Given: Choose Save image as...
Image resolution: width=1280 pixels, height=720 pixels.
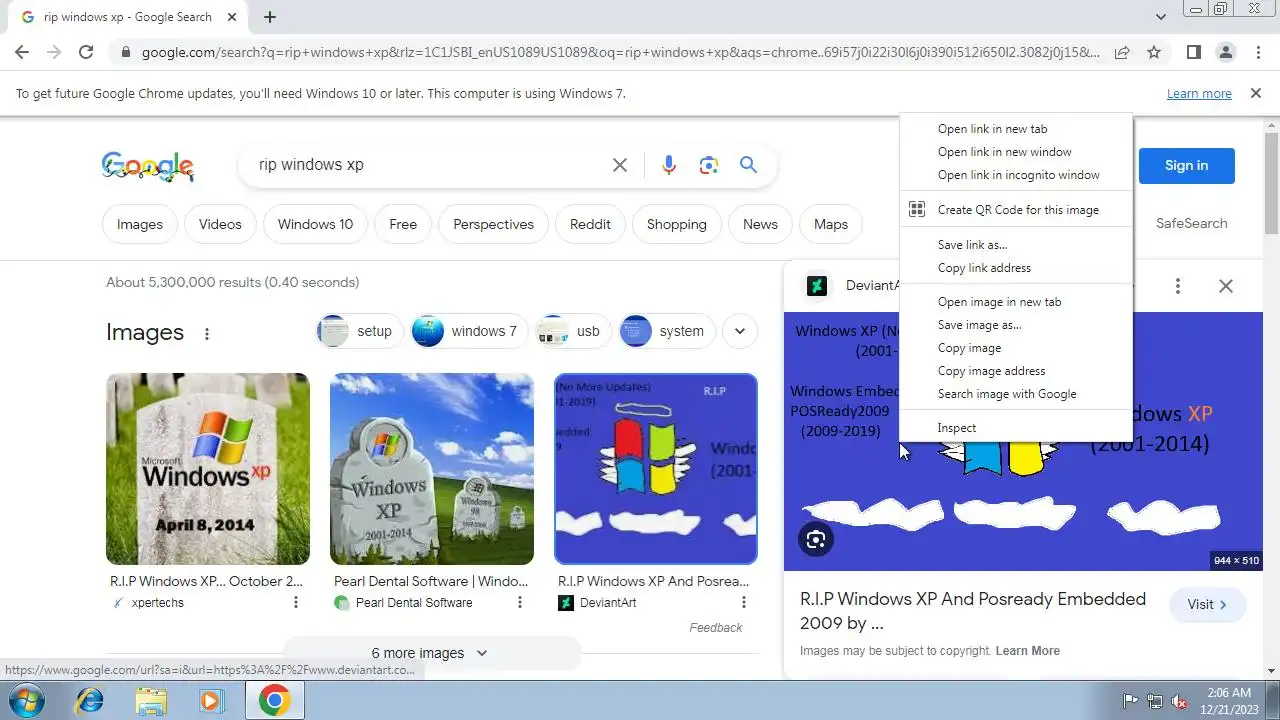Looking at the screenshot, I should coord(1016,325).
